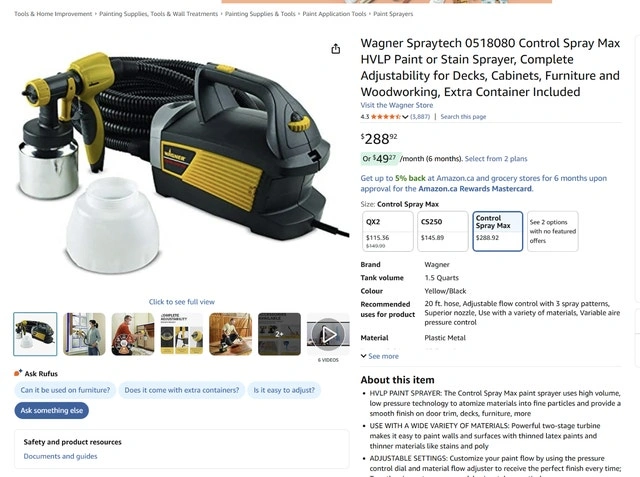Select thumbnail of woman spraying window
Viewport: 640px width, 477px height.
(84, 334)
